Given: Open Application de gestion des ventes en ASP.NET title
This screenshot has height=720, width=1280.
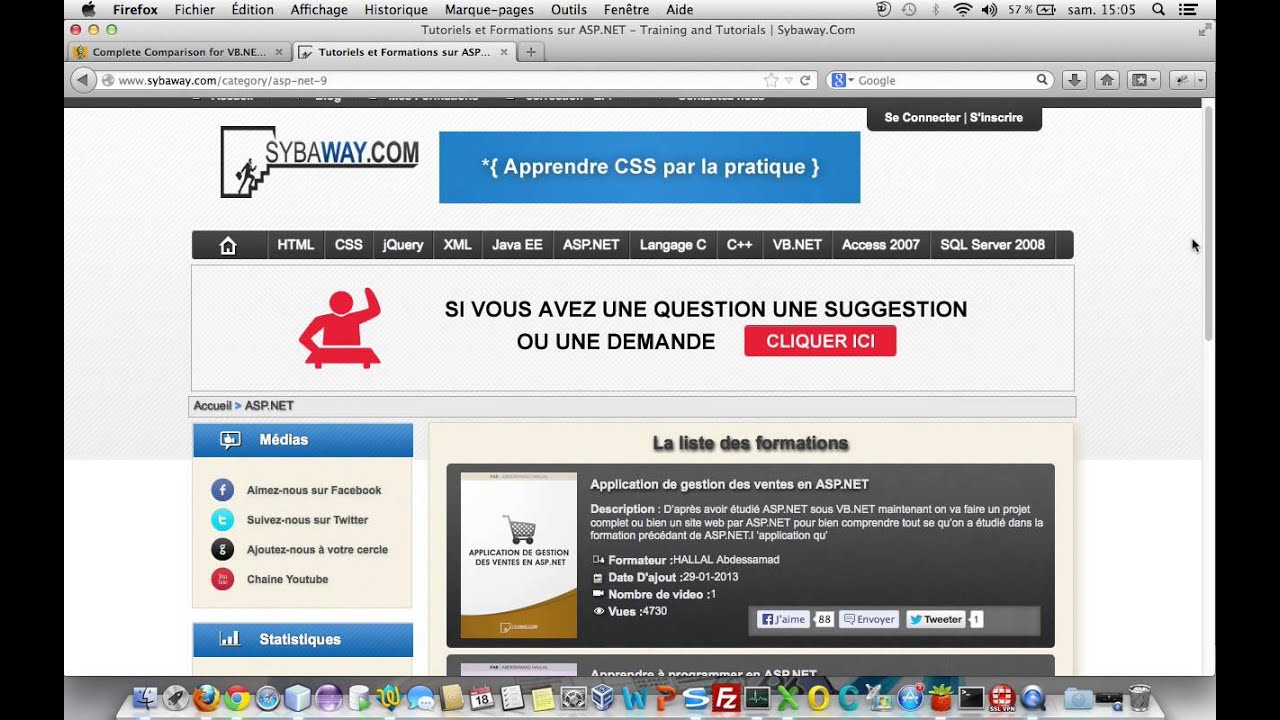Looking at the screenshot, I should click(729, 484).
